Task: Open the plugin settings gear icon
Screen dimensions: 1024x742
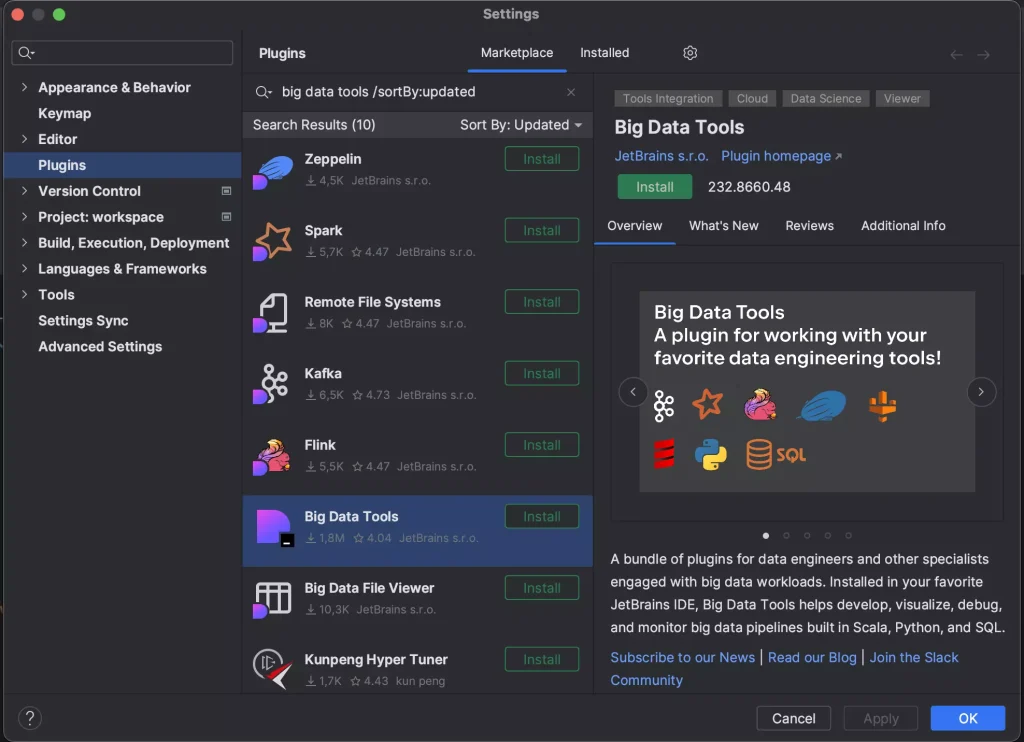Action: tap(689, 53)
